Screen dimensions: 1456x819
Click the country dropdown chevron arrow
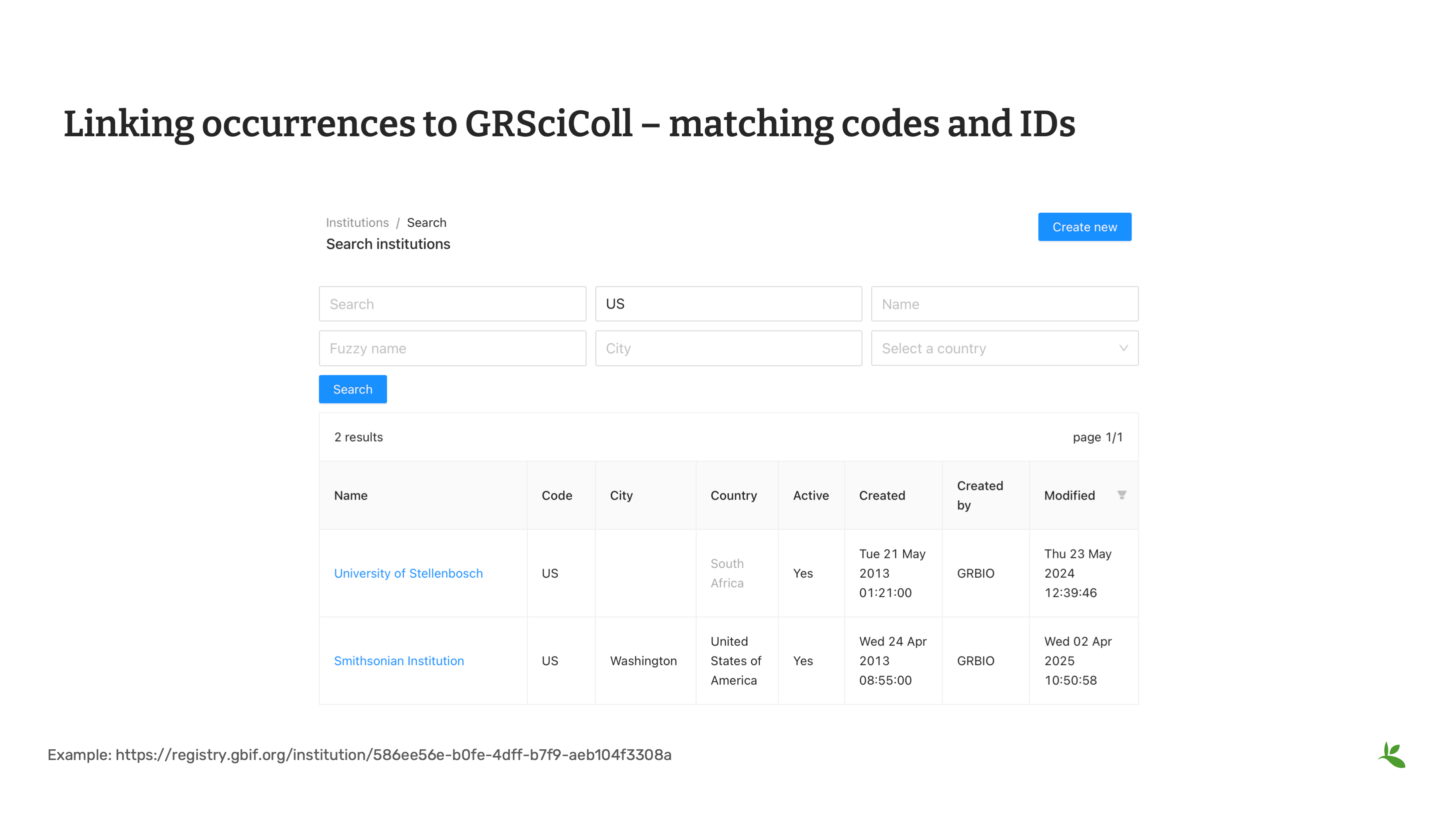click(x=1123, y=348)
